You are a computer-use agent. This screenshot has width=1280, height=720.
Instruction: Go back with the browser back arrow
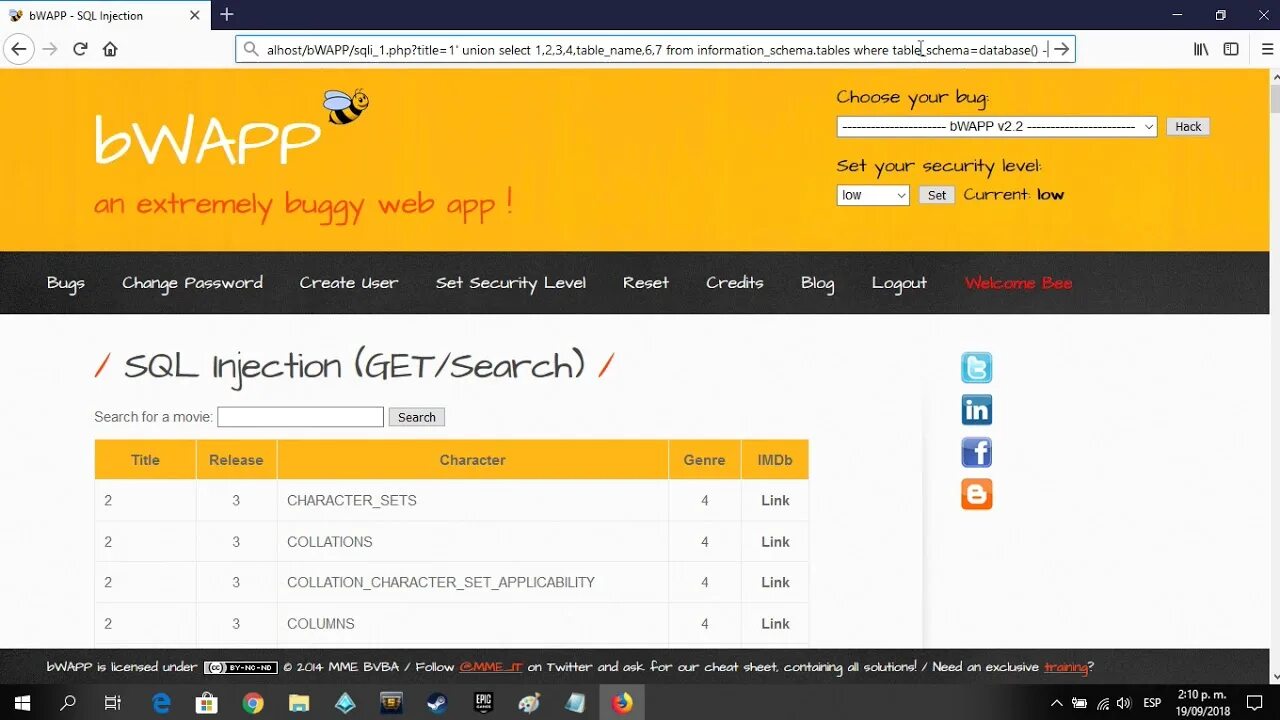19,49
